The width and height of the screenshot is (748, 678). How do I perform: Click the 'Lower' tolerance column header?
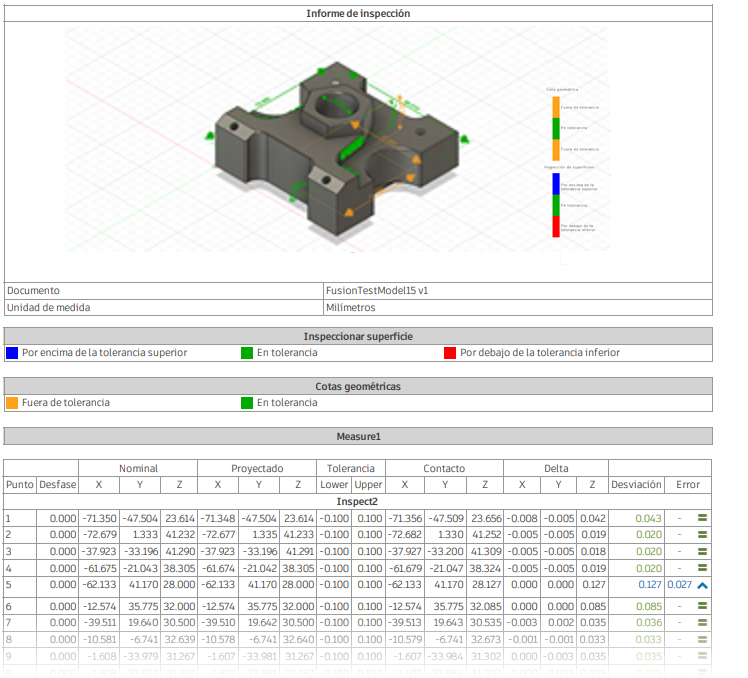click(334, 484)
